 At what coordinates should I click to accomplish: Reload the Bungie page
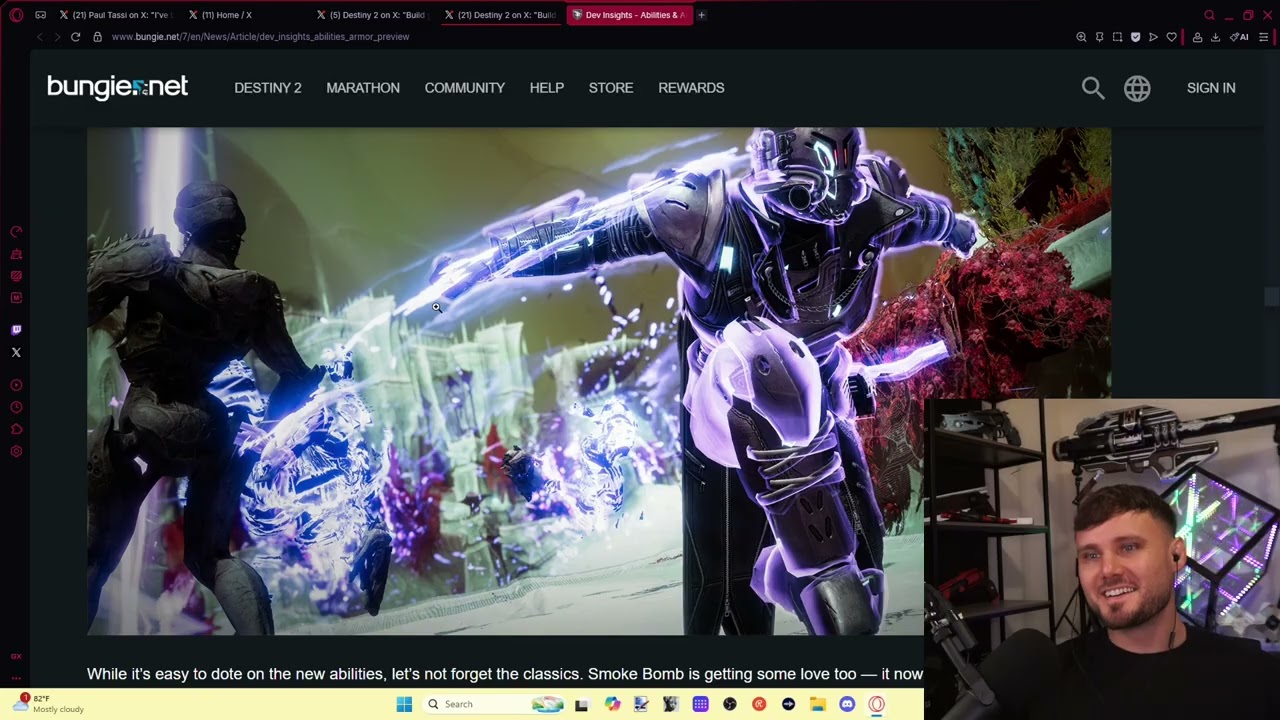click(x=75, y=37)
